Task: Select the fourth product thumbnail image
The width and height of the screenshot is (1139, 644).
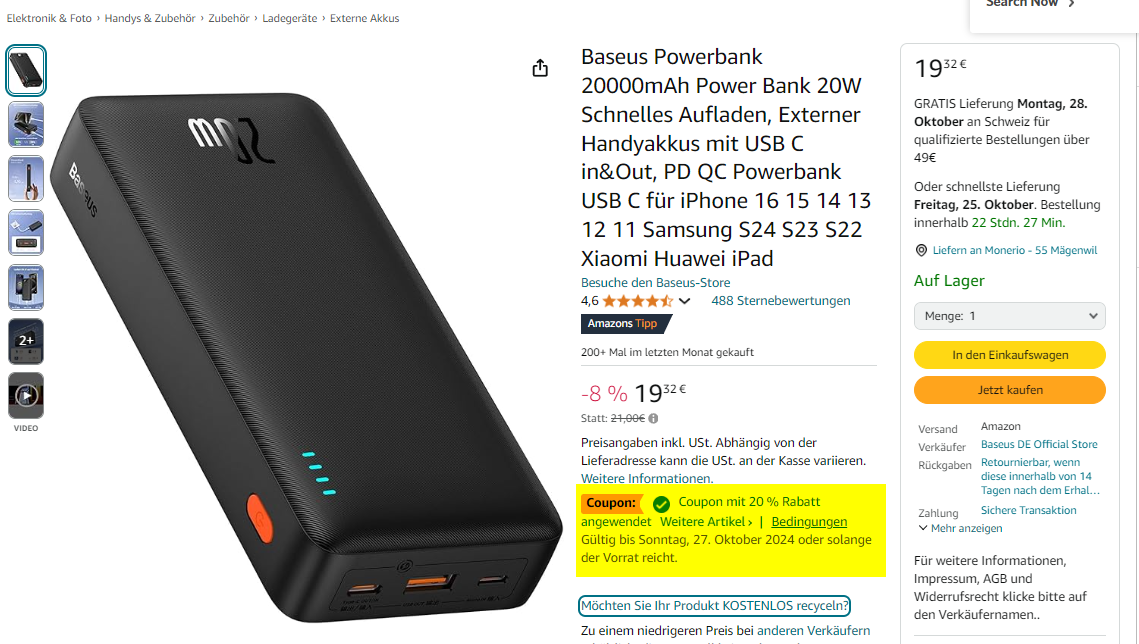Action: [x=26, y=233]
